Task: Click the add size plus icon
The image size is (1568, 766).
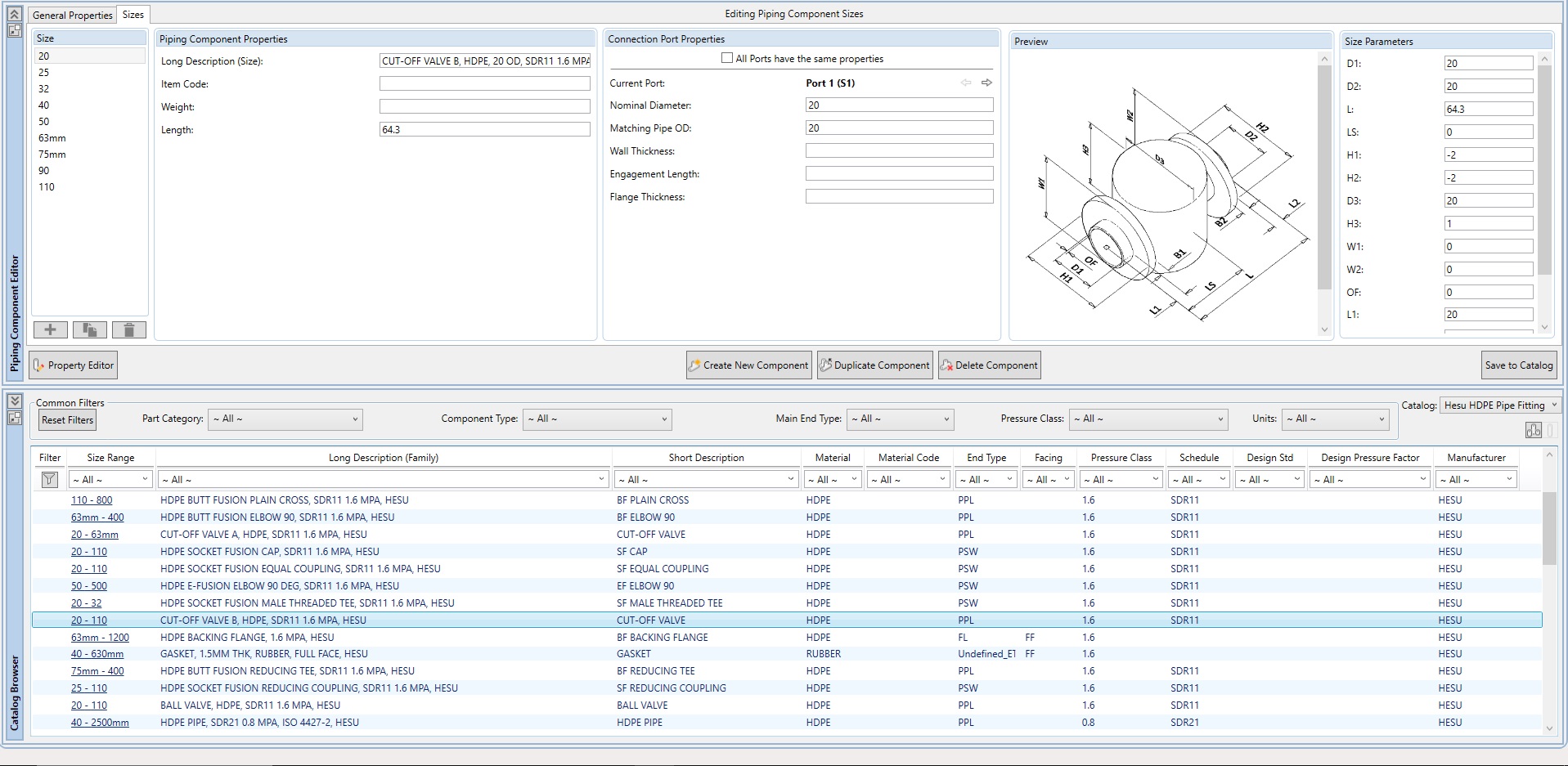Action: (x=50, y=329)
